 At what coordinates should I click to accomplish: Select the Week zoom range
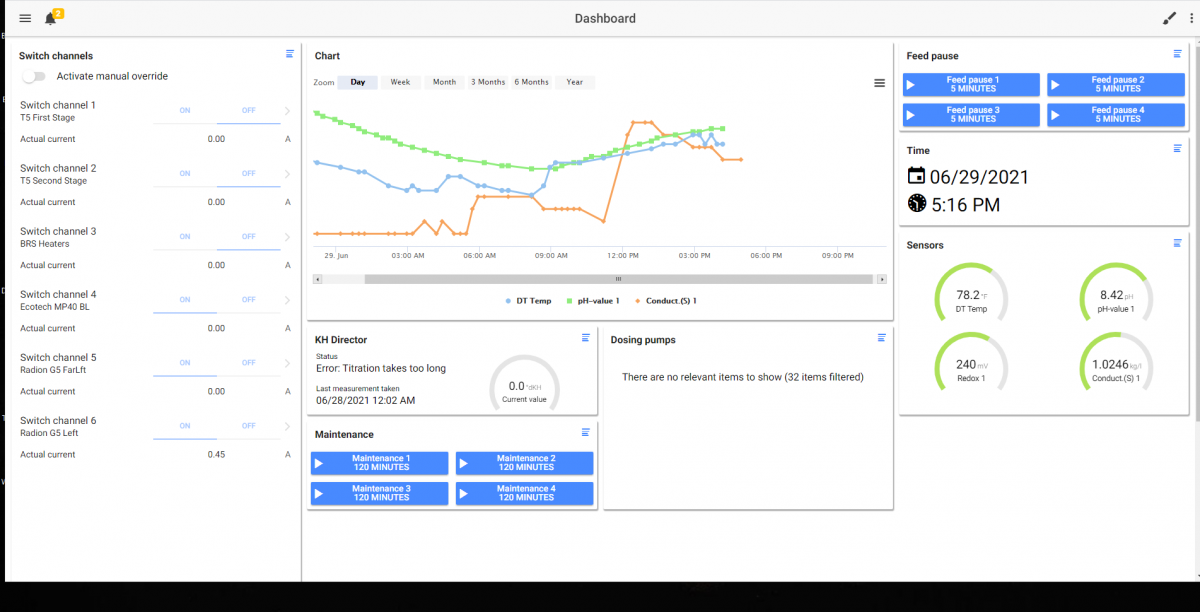point(400,82)
